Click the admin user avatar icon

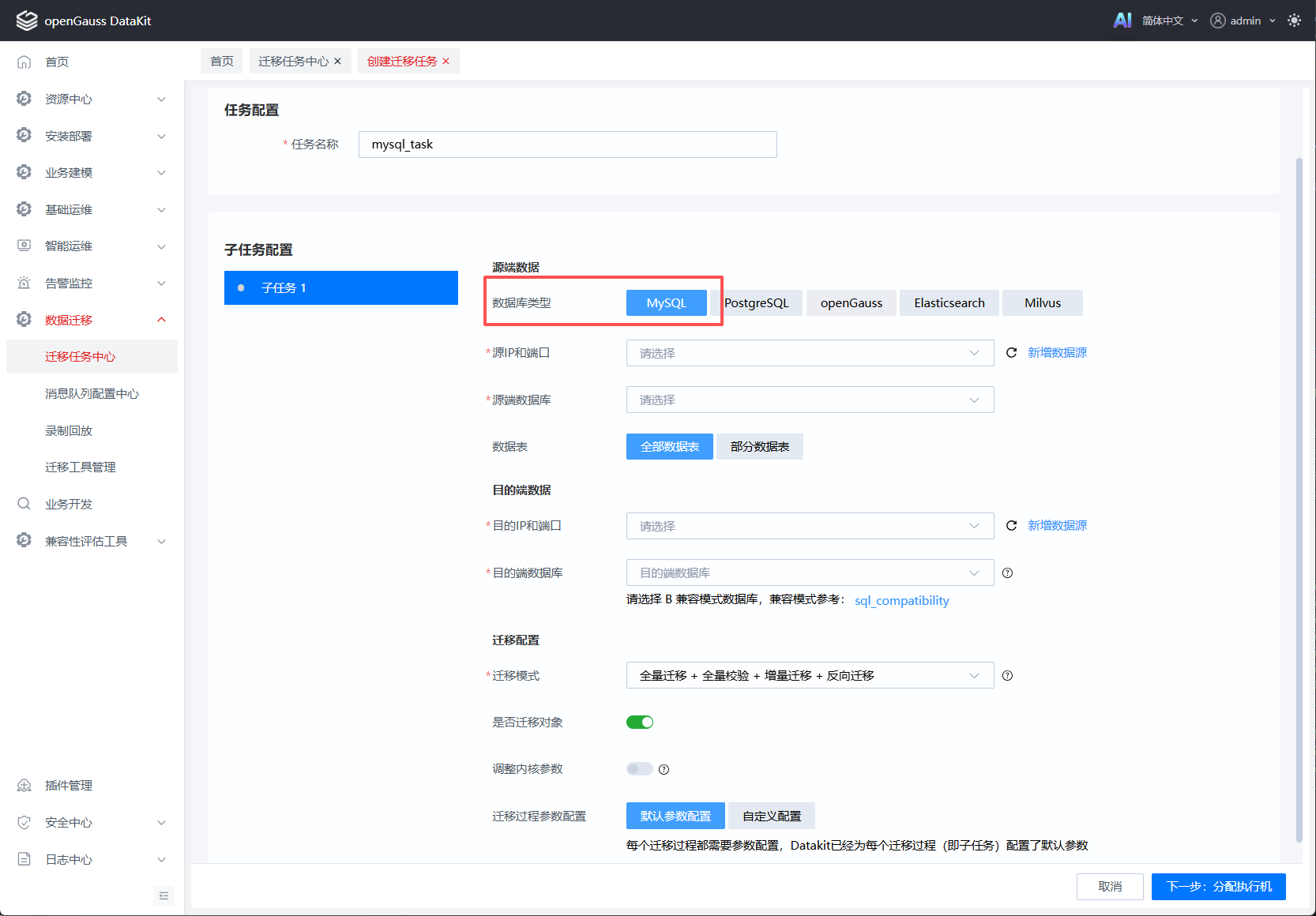click(1218, 21)
